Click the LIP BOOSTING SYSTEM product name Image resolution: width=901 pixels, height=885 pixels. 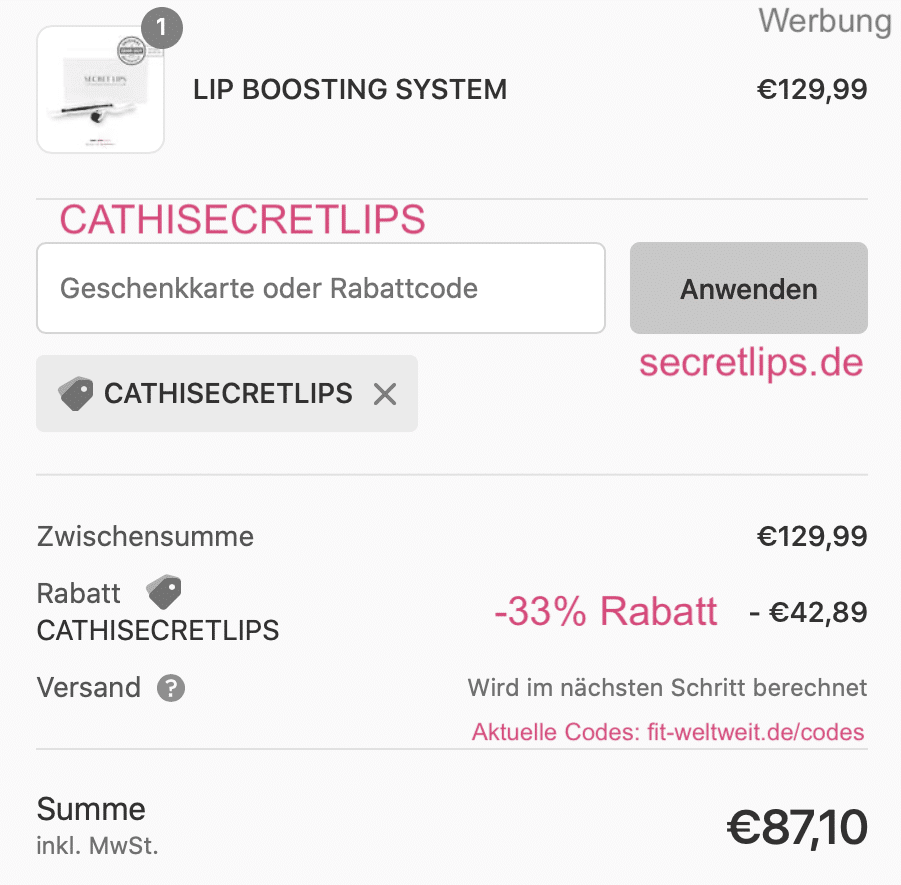pos(350,90)
